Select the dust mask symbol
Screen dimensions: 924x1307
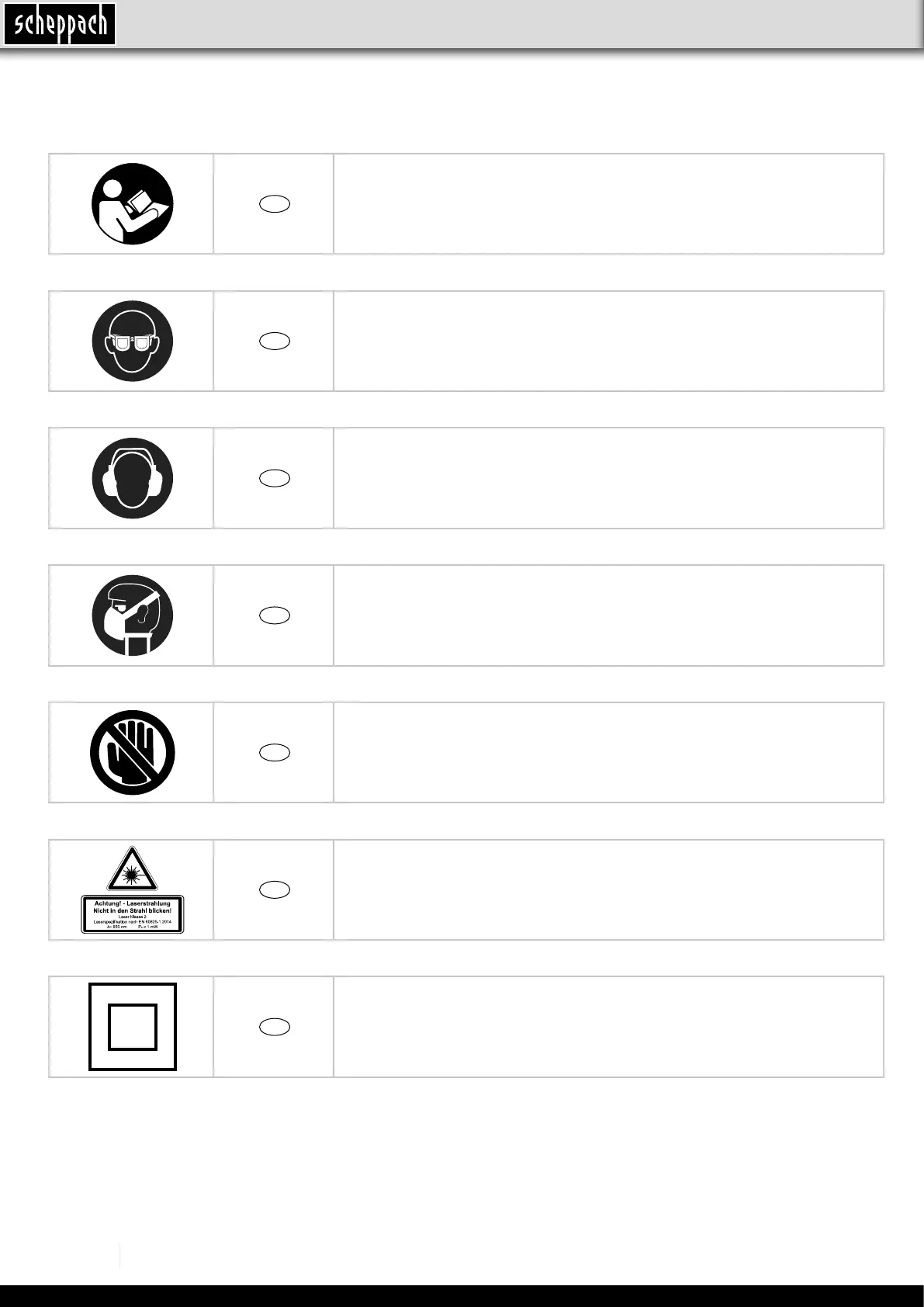(132, 615)
